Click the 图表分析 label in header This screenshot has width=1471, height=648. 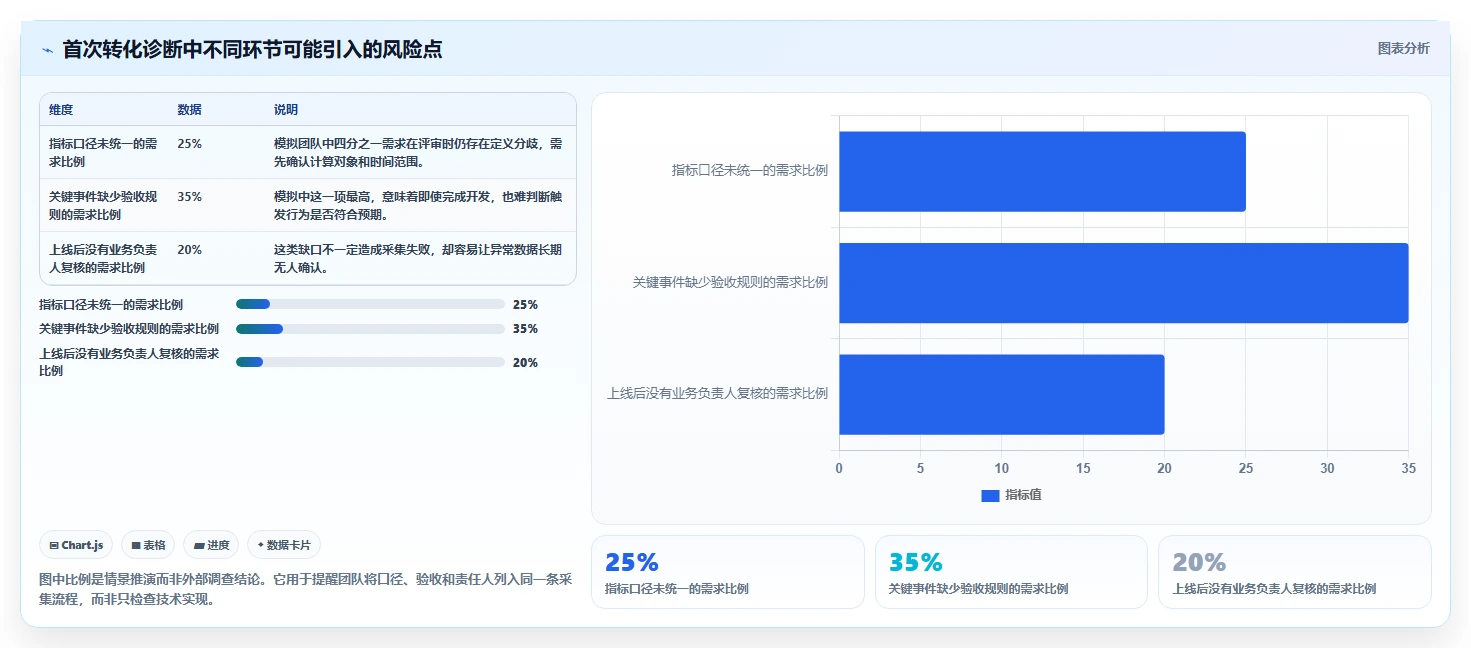[1403, 48]
